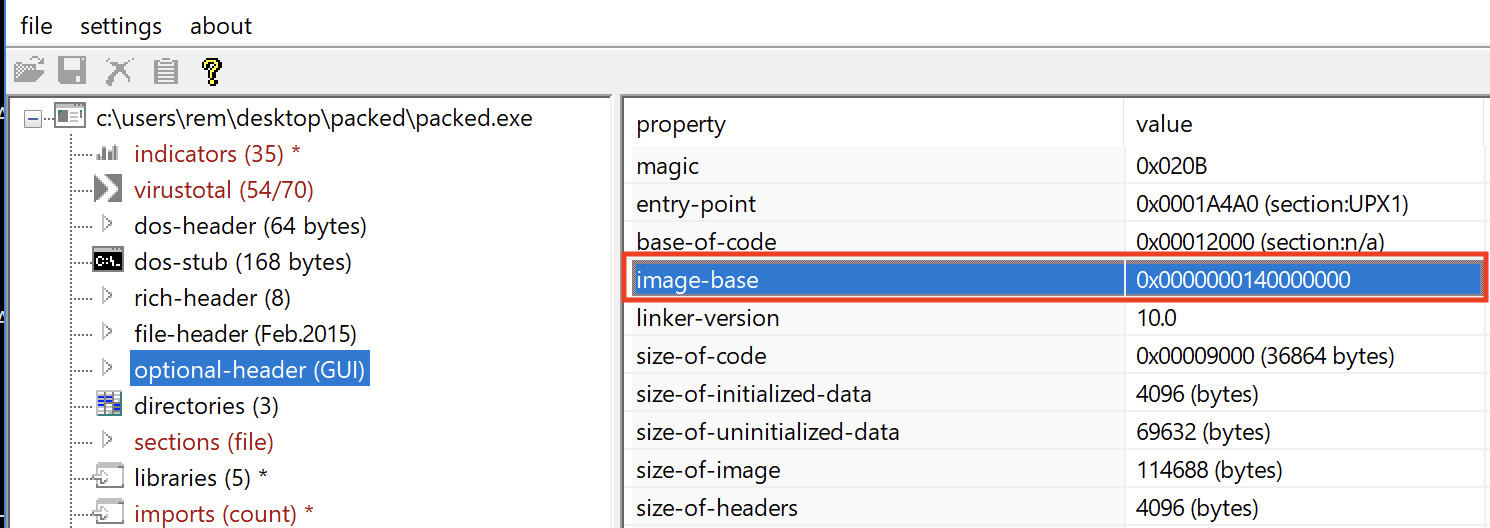The image size is (1490, 528).
Task: Select size-of-uninitialized-data property row
Action: (876, 432)
